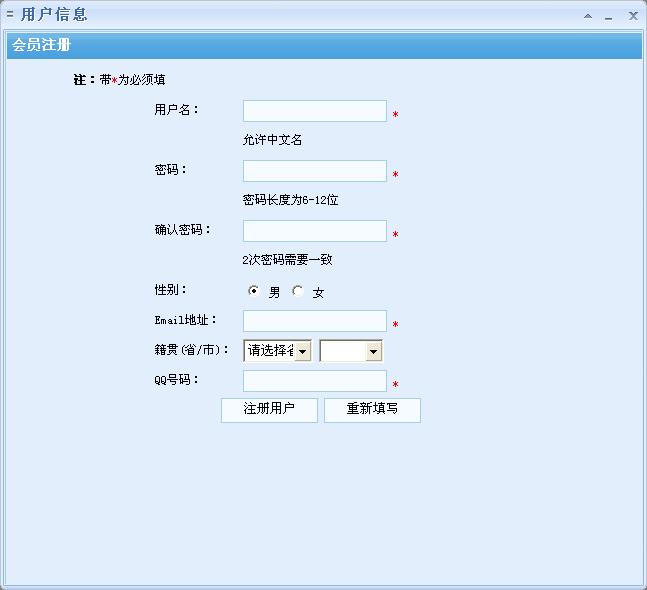
Task: Click the 2次密码需要一致 hint text
Action: point(287,260)
